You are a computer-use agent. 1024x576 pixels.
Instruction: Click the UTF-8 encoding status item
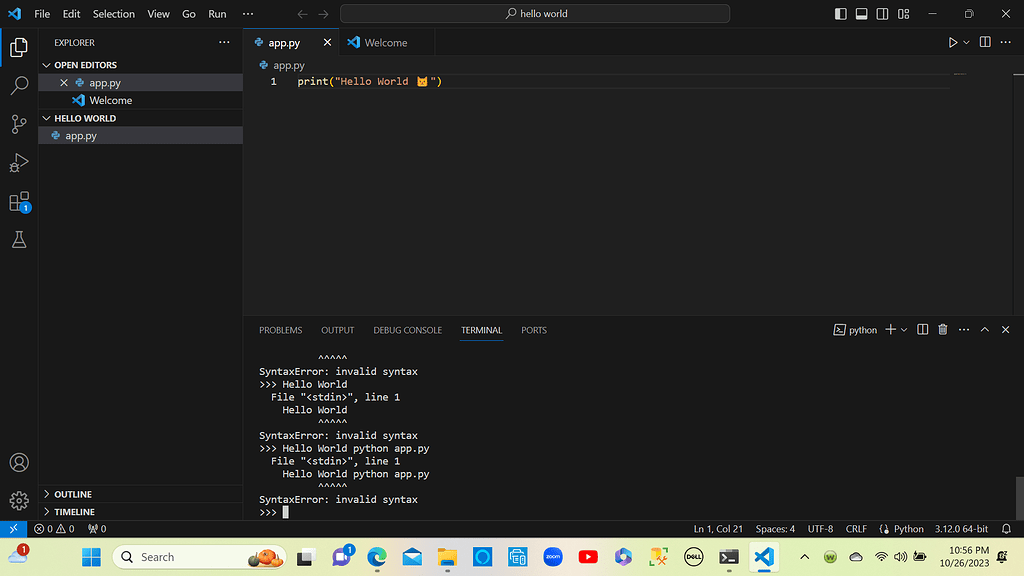pyautogui.click(x=820, y=529)
